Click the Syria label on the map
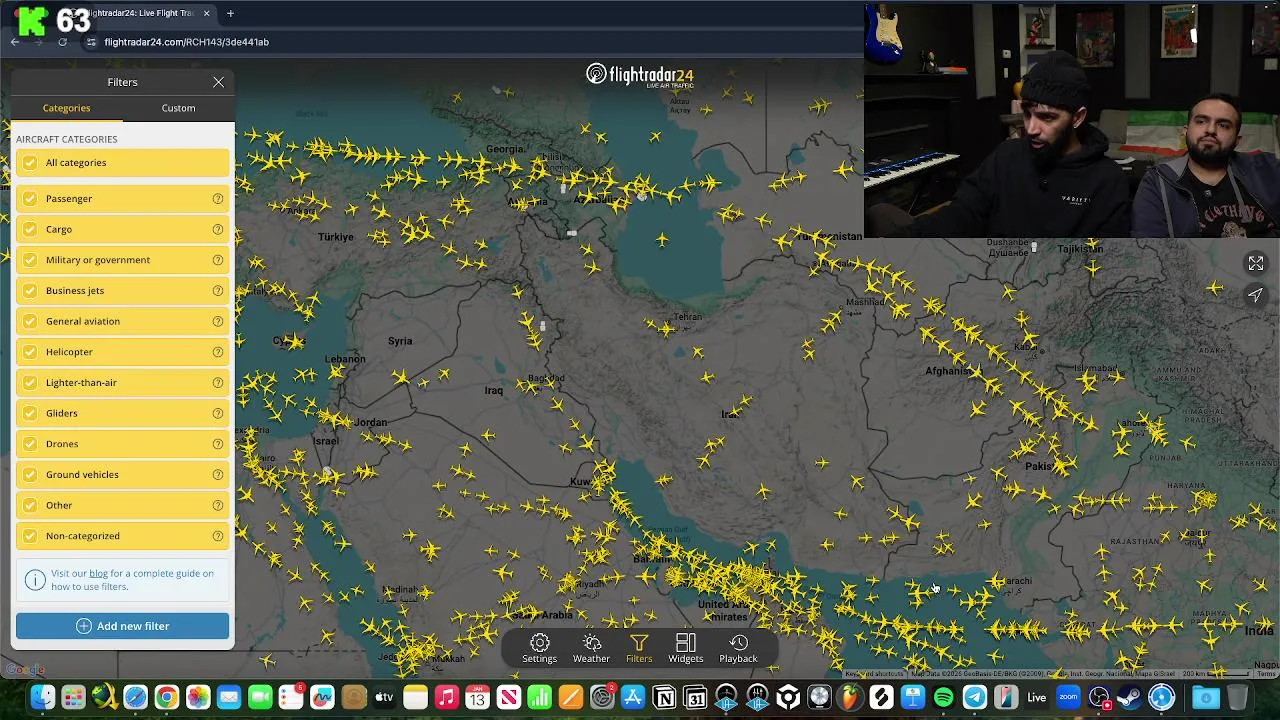Viewport: 1280px width, 720px height. [400, 341]
